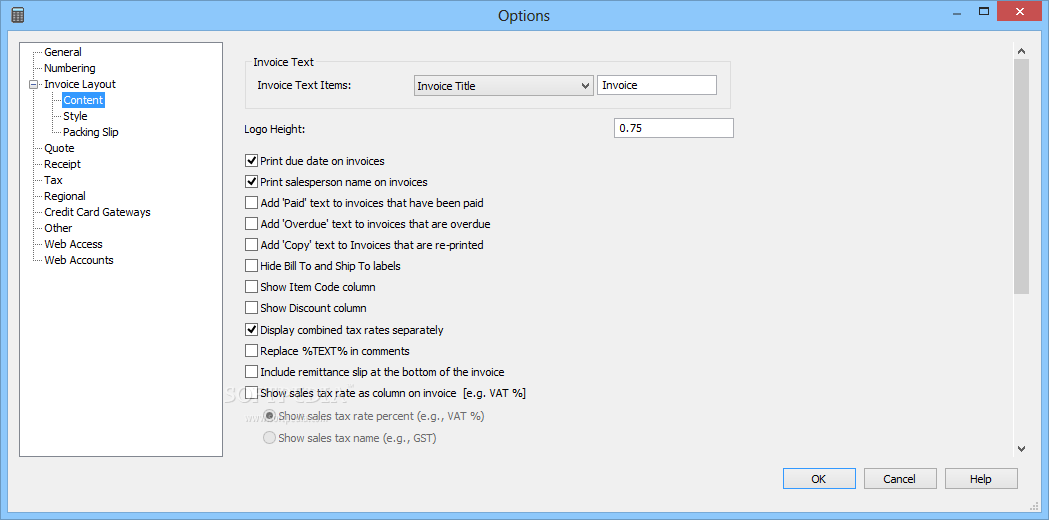1049x520 pixels.
Task: Select Show sales tax name radio option
Action: [x=270, y=438]
